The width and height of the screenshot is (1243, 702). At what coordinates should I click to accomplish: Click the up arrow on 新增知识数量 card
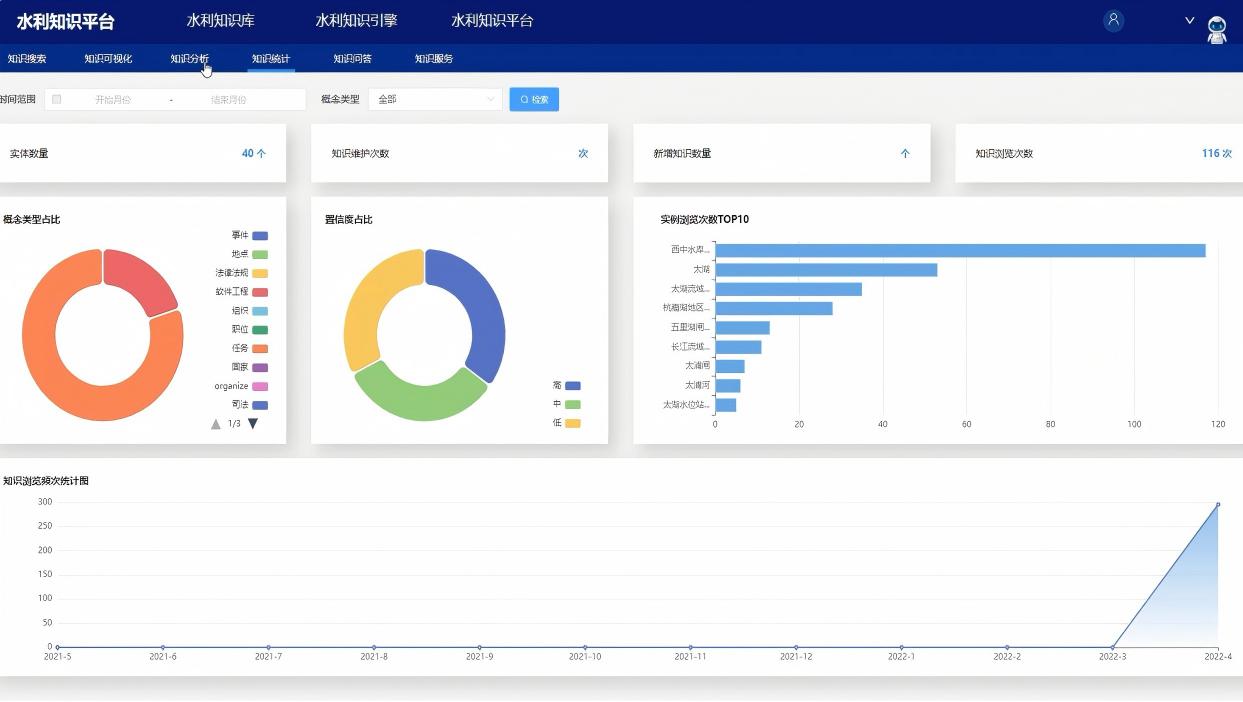[x=905, y=154]
